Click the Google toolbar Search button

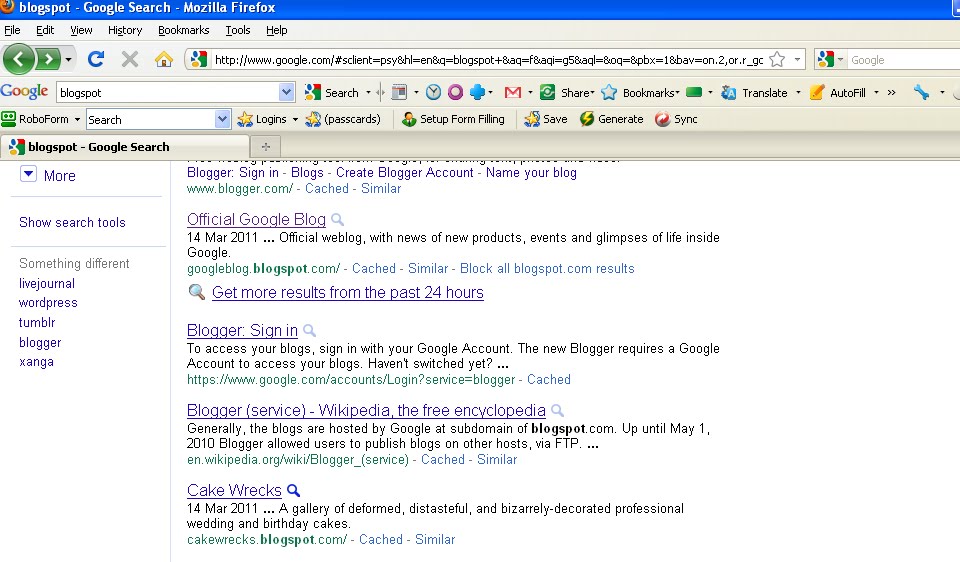pos(332,92)
